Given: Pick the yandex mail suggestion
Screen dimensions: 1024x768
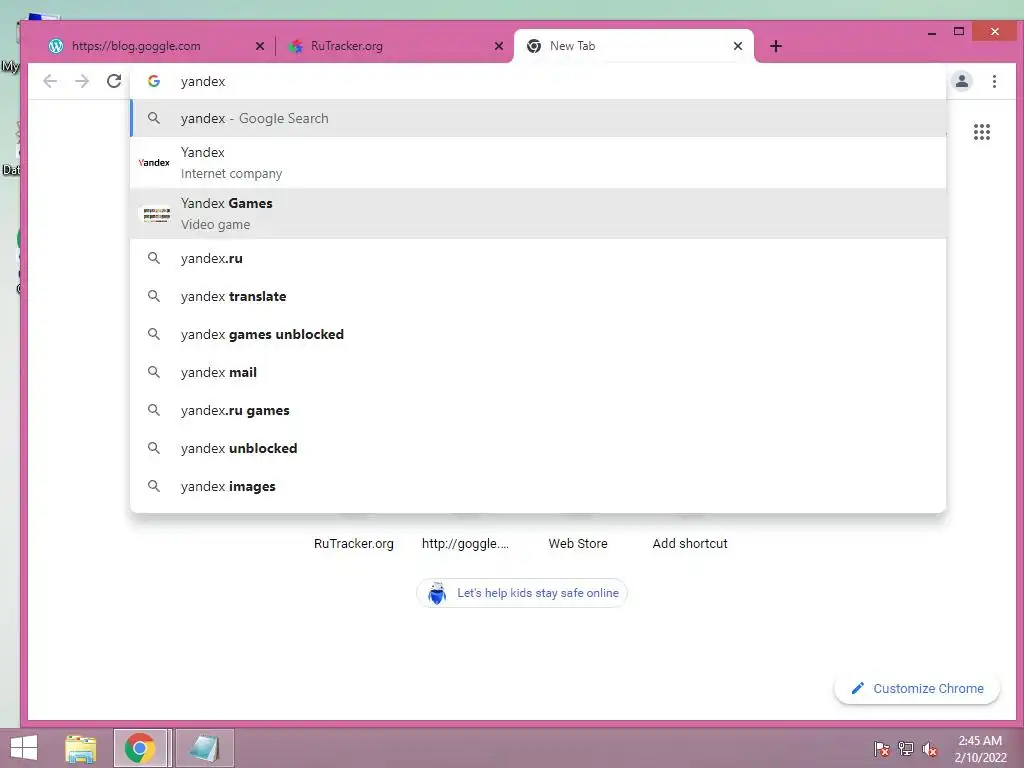Looking at the screenshot, I should coord(538,372).
